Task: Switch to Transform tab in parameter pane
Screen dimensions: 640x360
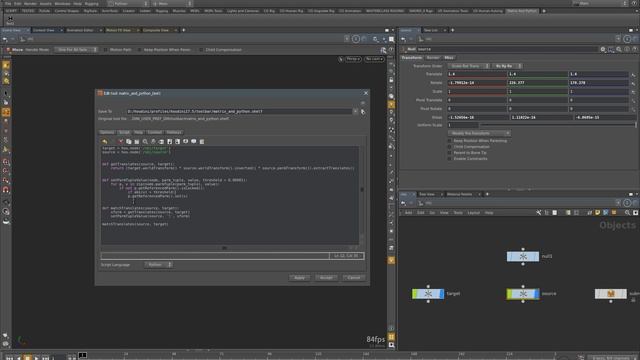Action: coord(411,58)
